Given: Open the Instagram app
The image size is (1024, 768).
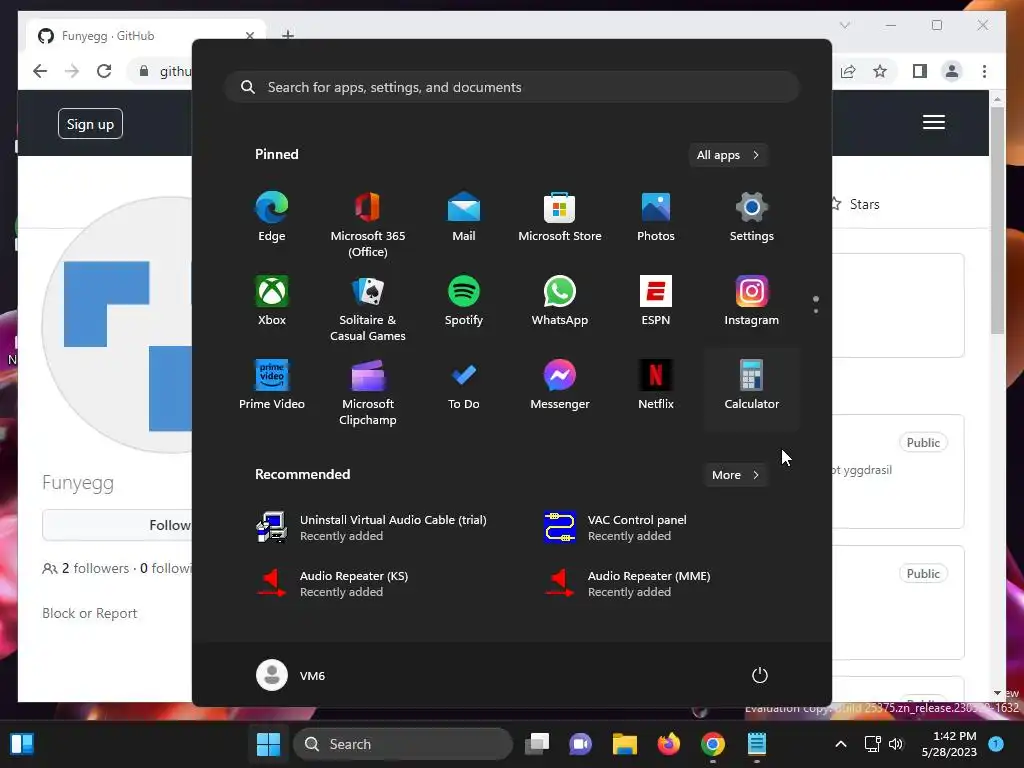Looking at the screenshot, I should pyautogui.click(x=752, y=301).
